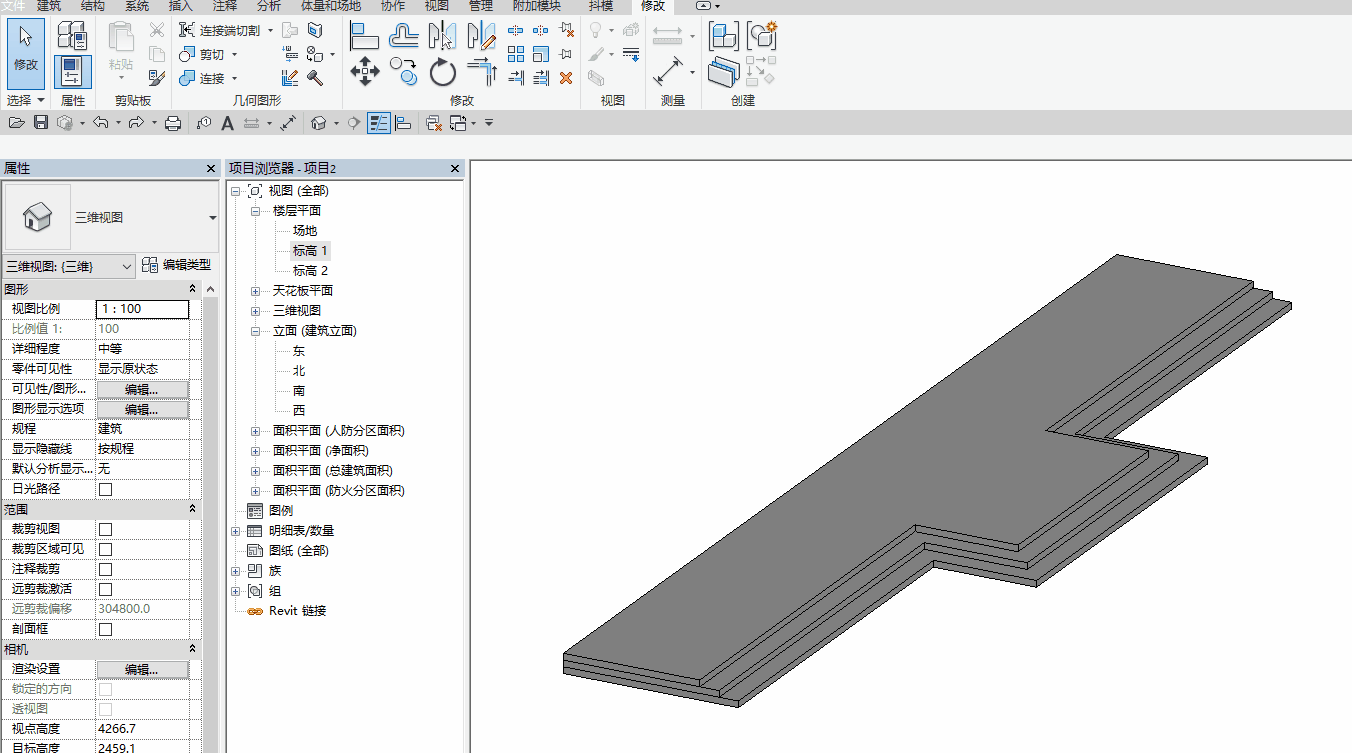
Task: Toggle the Properties (属性) palette button
Action: [72, 72]
